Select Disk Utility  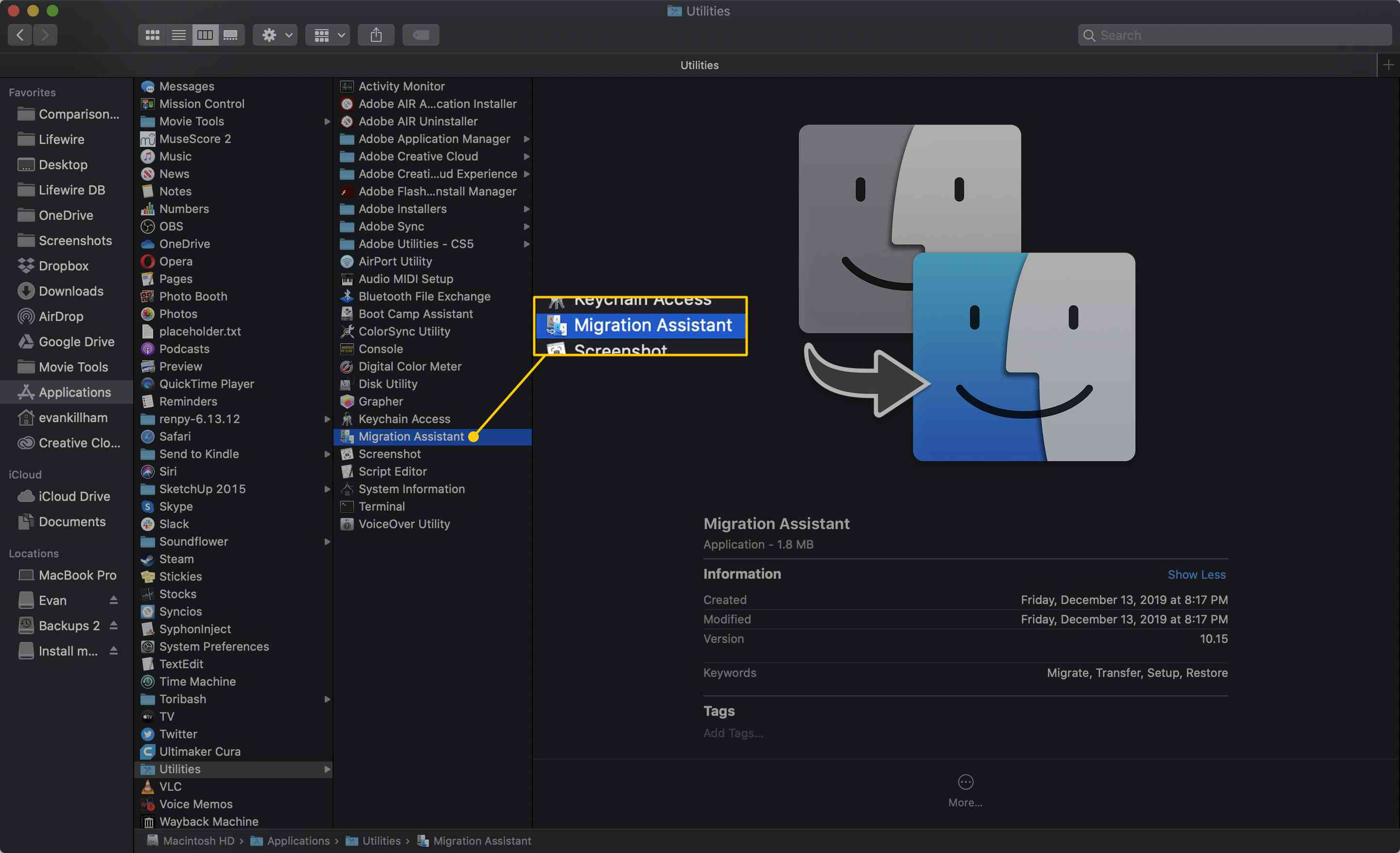(433, 384)
